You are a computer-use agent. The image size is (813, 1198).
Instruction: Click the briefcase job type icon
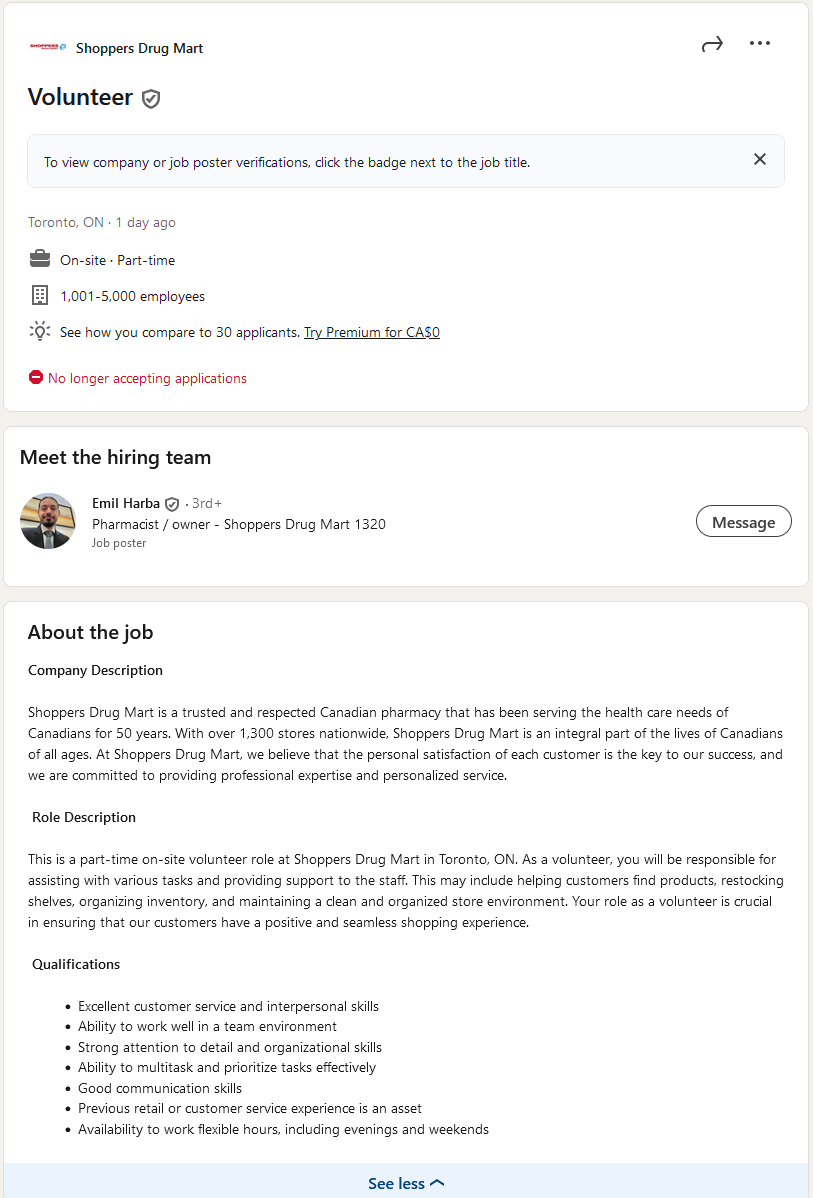point(40,260)
